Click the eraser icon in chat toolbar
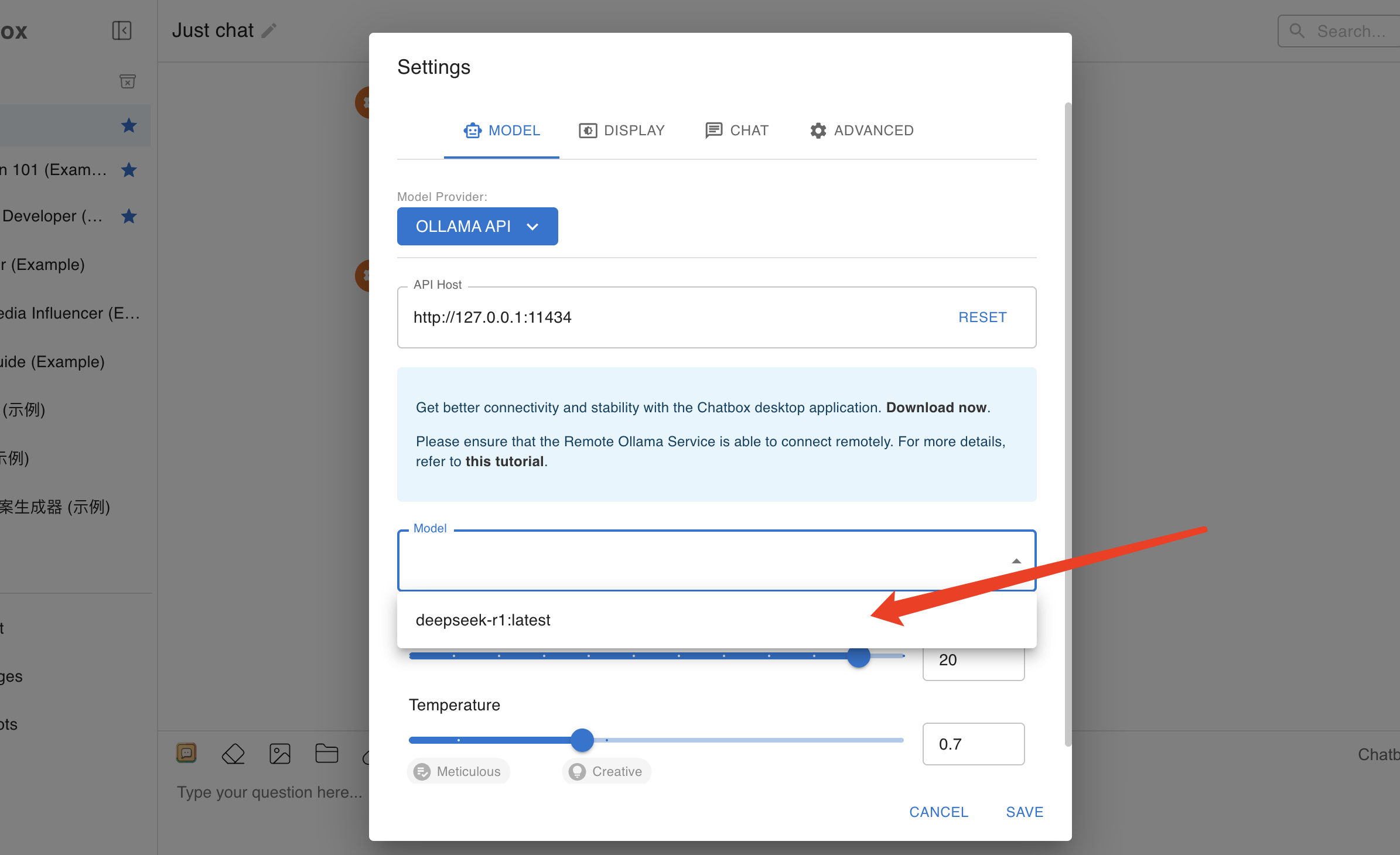Viewport: 1400px width, 855px height. pyautogui.click(x=233, y=754)
